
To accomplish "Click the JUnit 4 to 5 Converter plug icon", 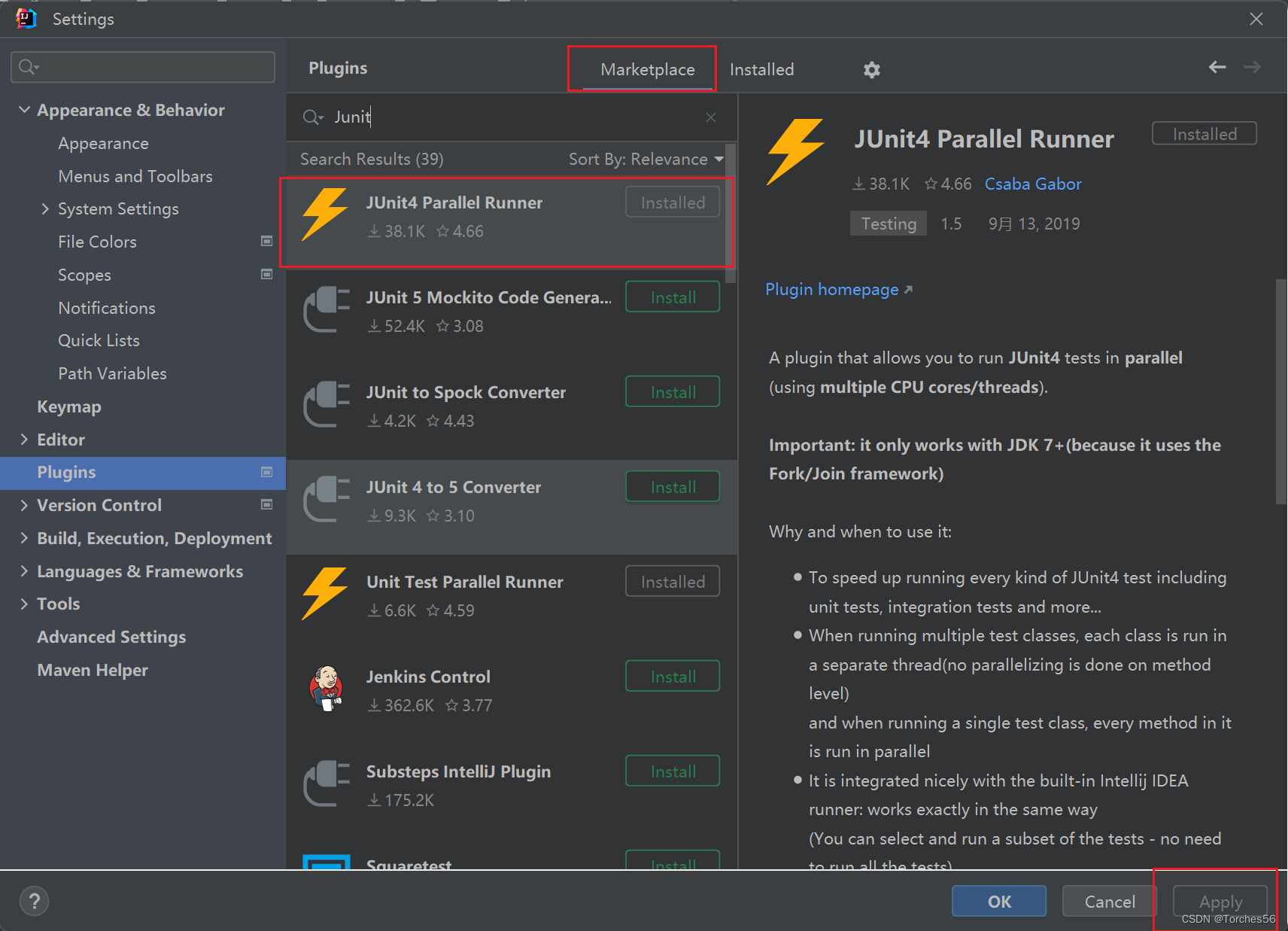I will [327, 499].
